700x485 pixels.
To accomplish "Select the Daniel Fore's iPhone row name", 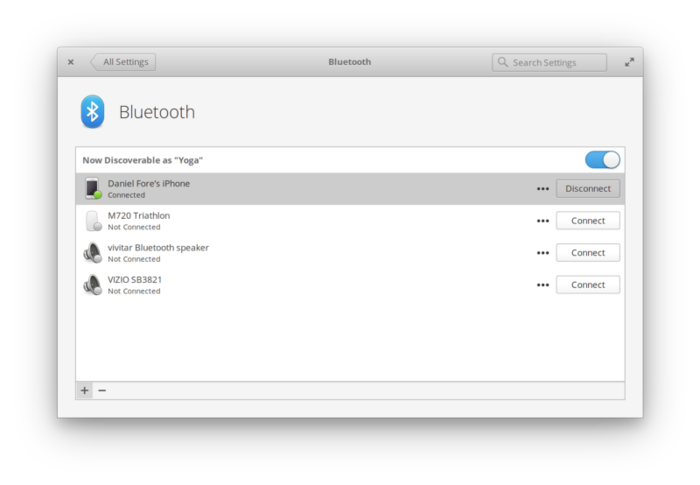I will coord(149,184).
